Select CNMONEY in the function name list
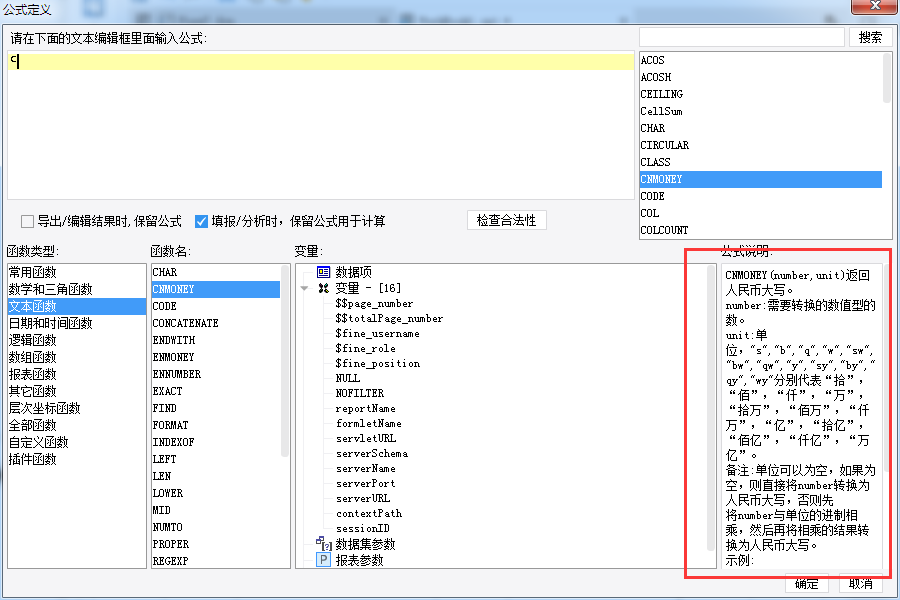Screen dimensions: 900x600 pos(216,289)
